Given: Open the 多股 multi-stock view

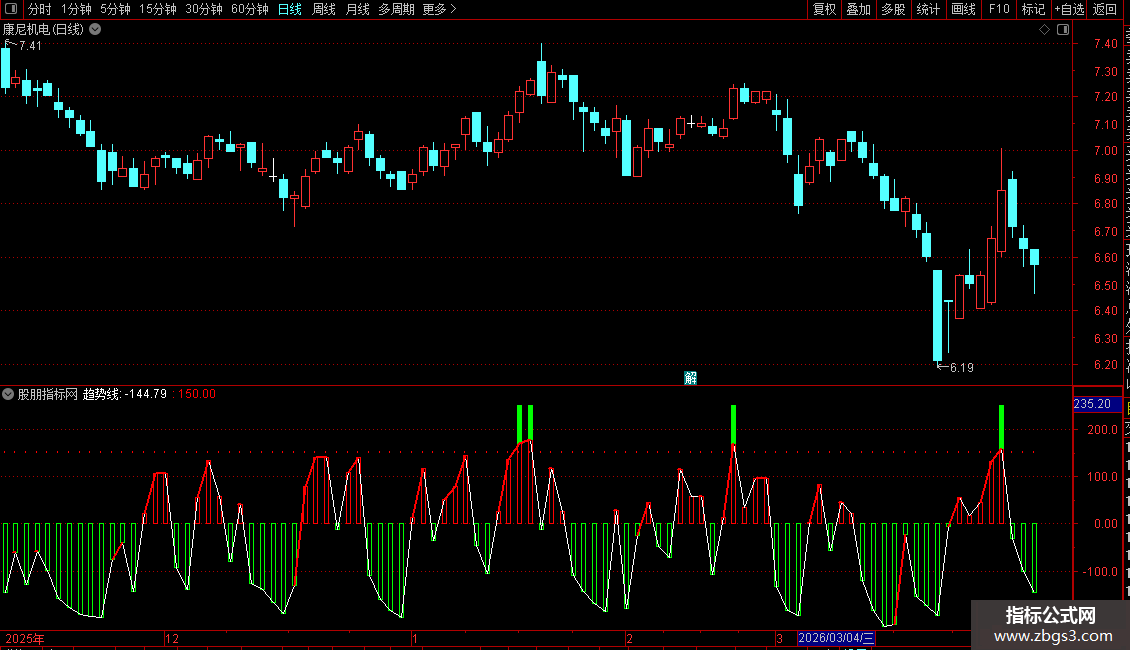Looking at the screenshot, I should (893, 9).
